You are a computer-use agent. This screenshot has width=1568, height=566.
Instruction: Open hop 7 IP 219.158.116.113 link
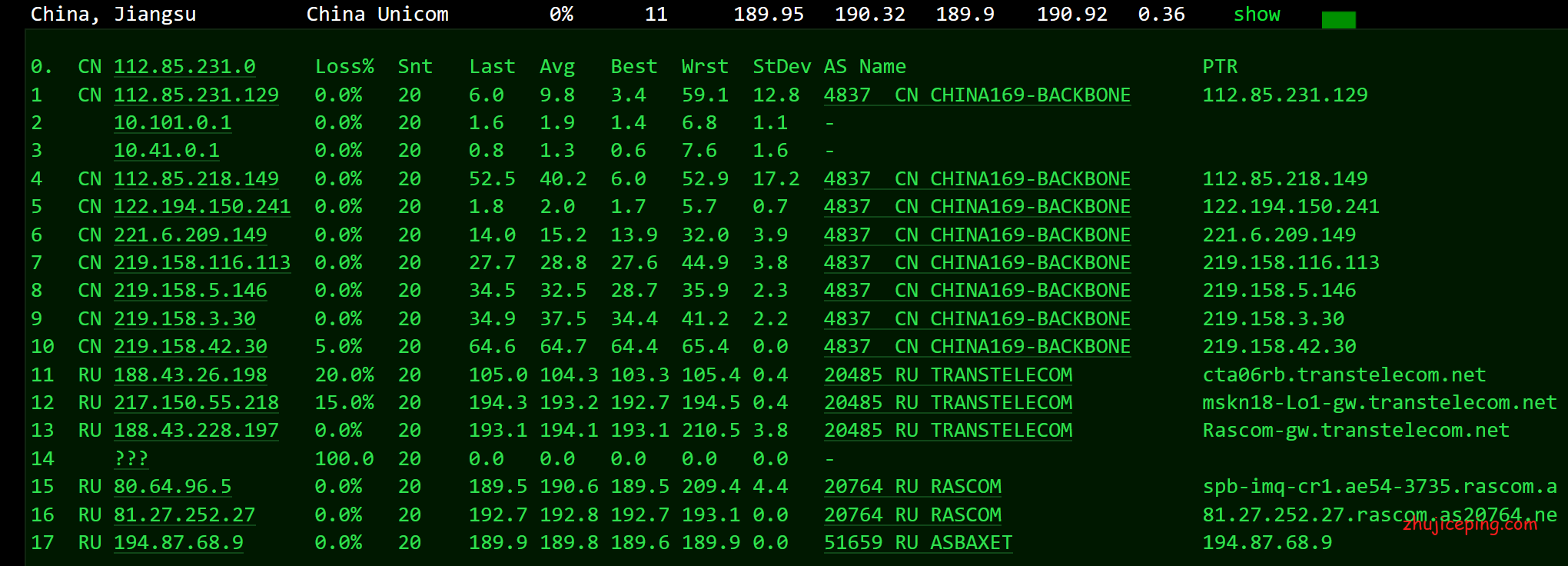coord(202,263)
